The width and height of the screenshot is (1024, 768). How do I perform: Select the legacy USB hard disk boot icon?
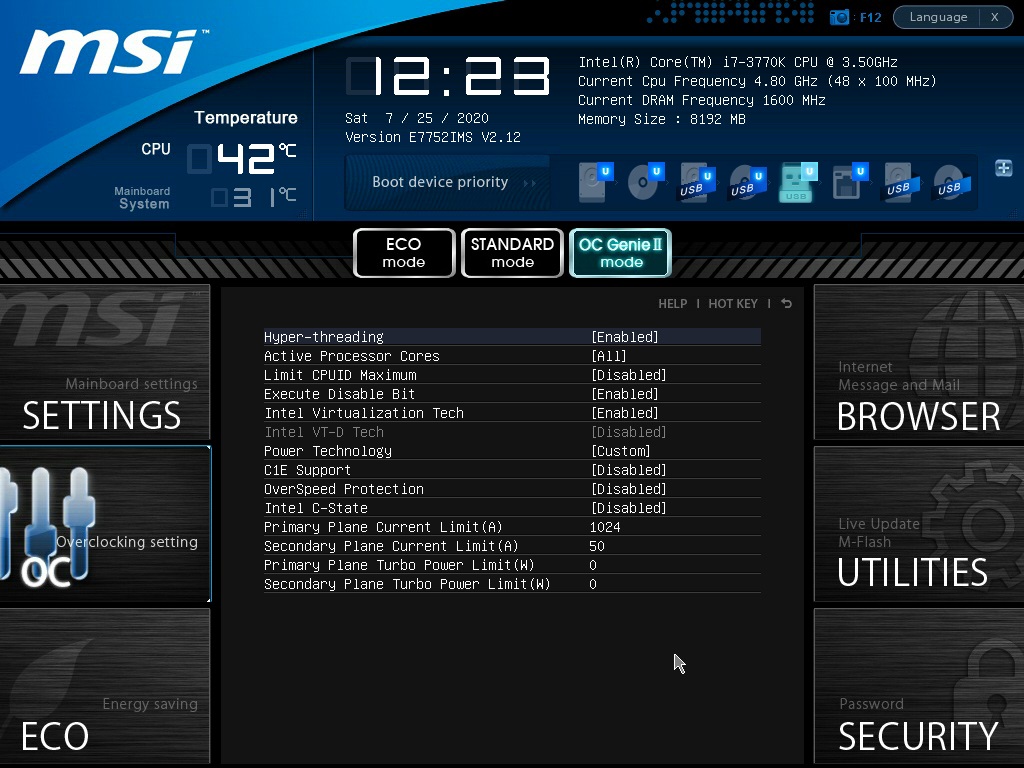[902, 183]
